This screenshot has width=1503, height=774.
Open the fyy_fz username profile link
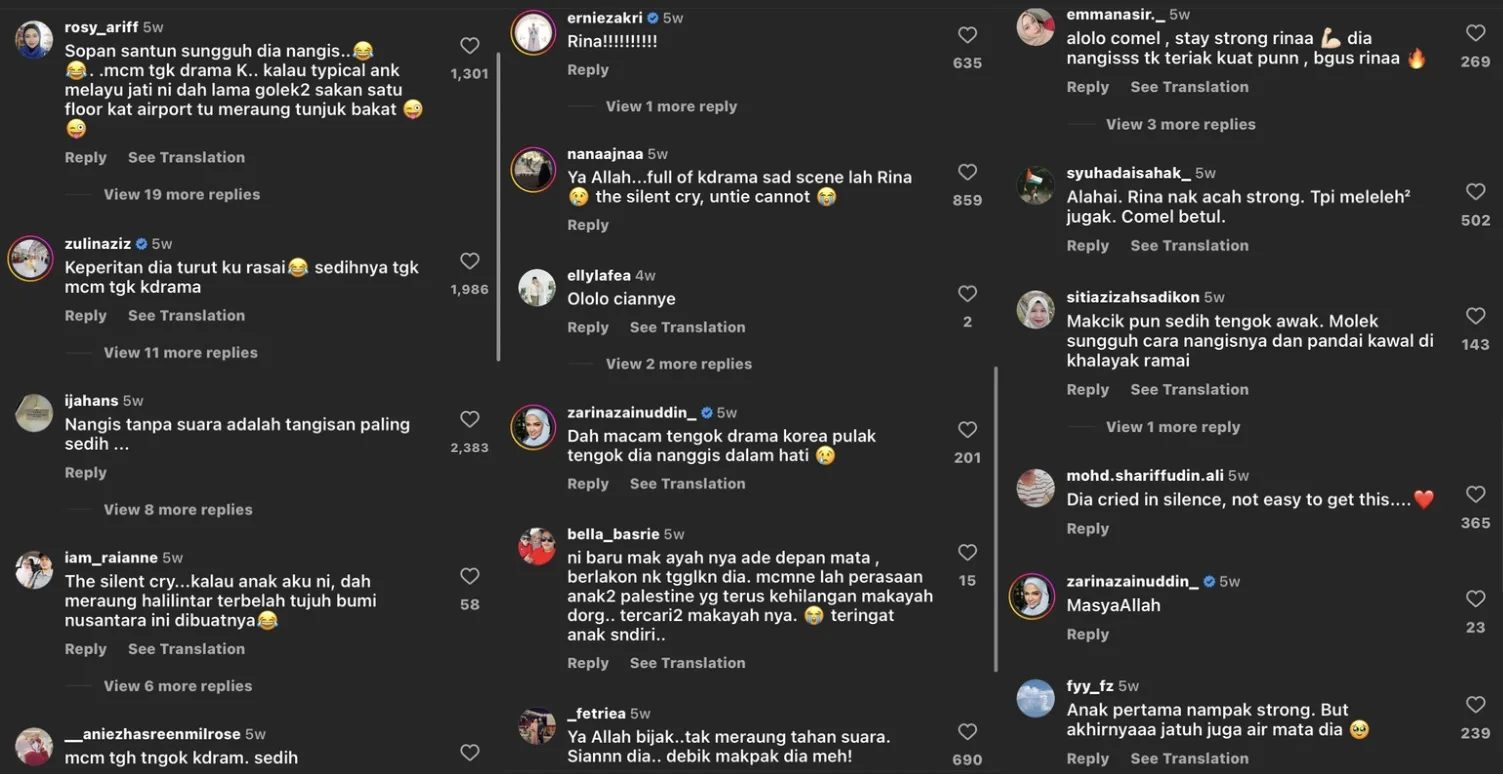pos(1090,686)
